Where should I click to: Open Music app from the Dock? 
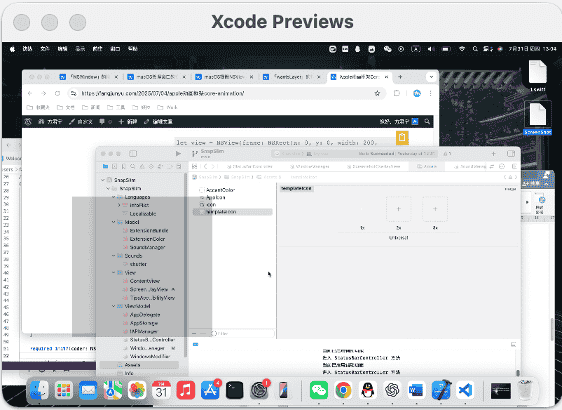pos(186,390)
